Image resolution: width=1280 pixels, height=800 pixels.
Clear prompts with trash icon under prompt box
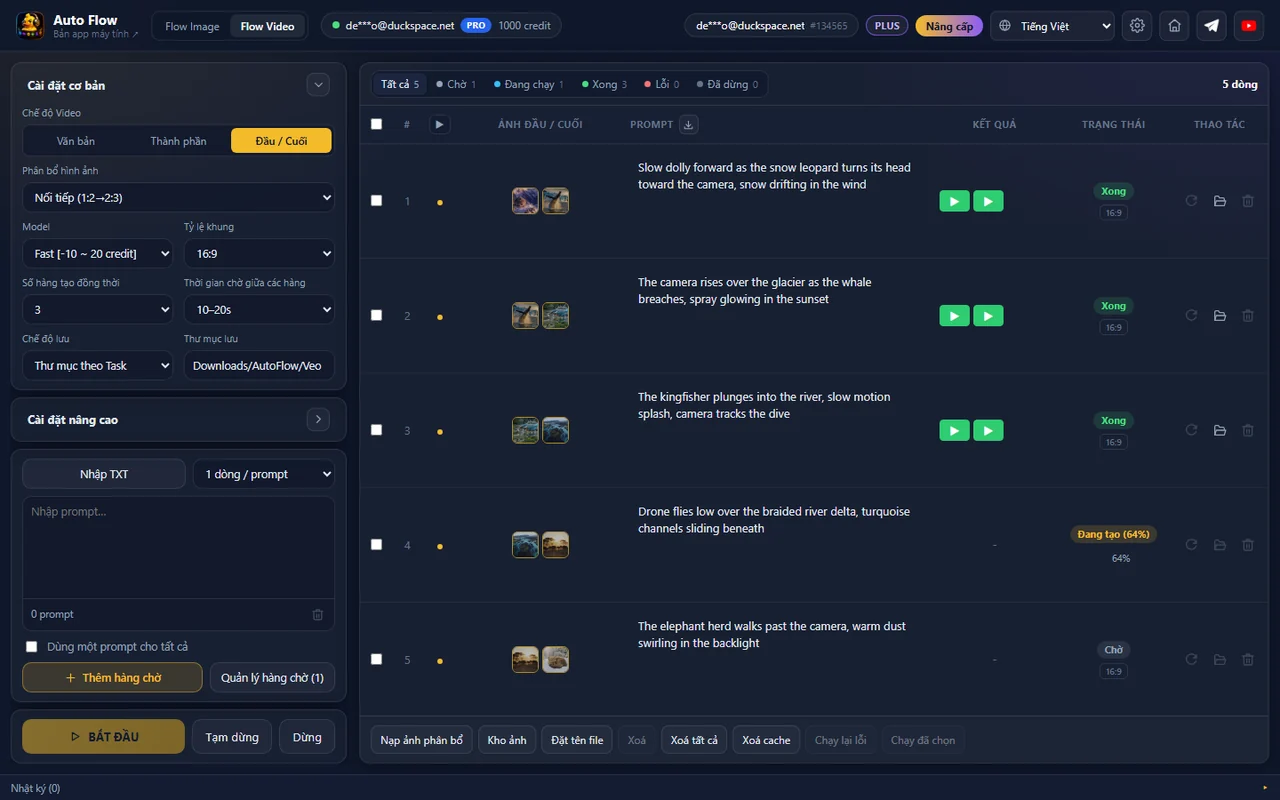[318, 614]
